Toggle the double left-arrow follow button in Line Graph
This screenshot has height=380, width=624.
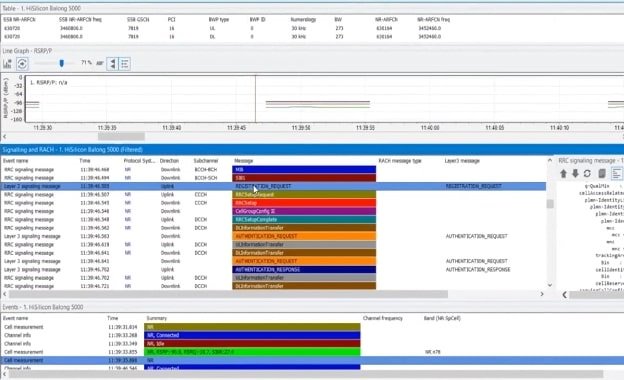click(113, 64)
